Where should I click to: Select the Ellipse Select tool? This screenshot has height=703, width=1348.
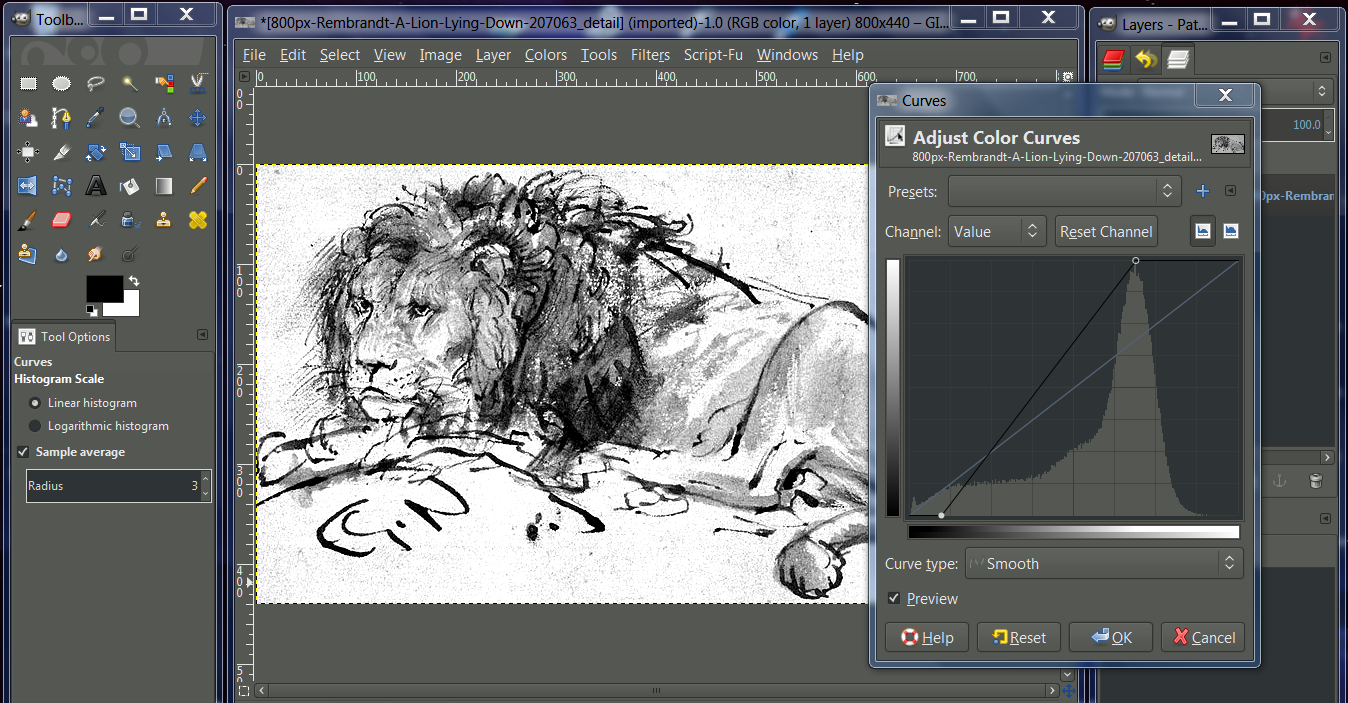coord(62,84)
